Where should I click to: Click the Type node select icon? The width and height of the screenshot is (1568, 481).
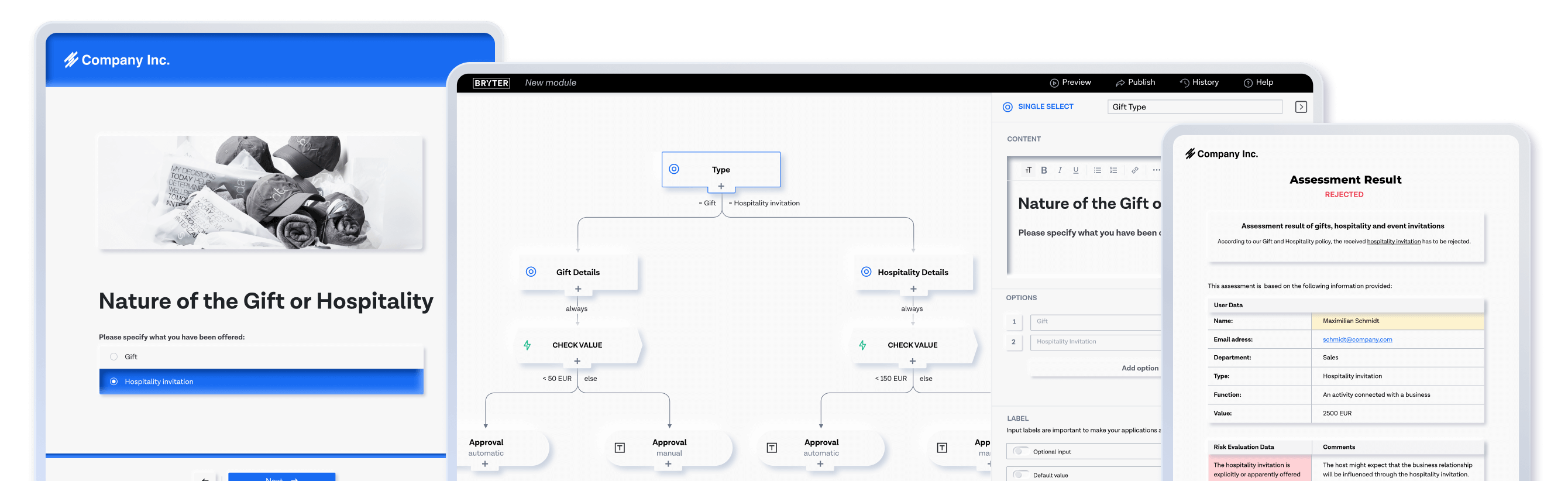click(x=674, y=169)
